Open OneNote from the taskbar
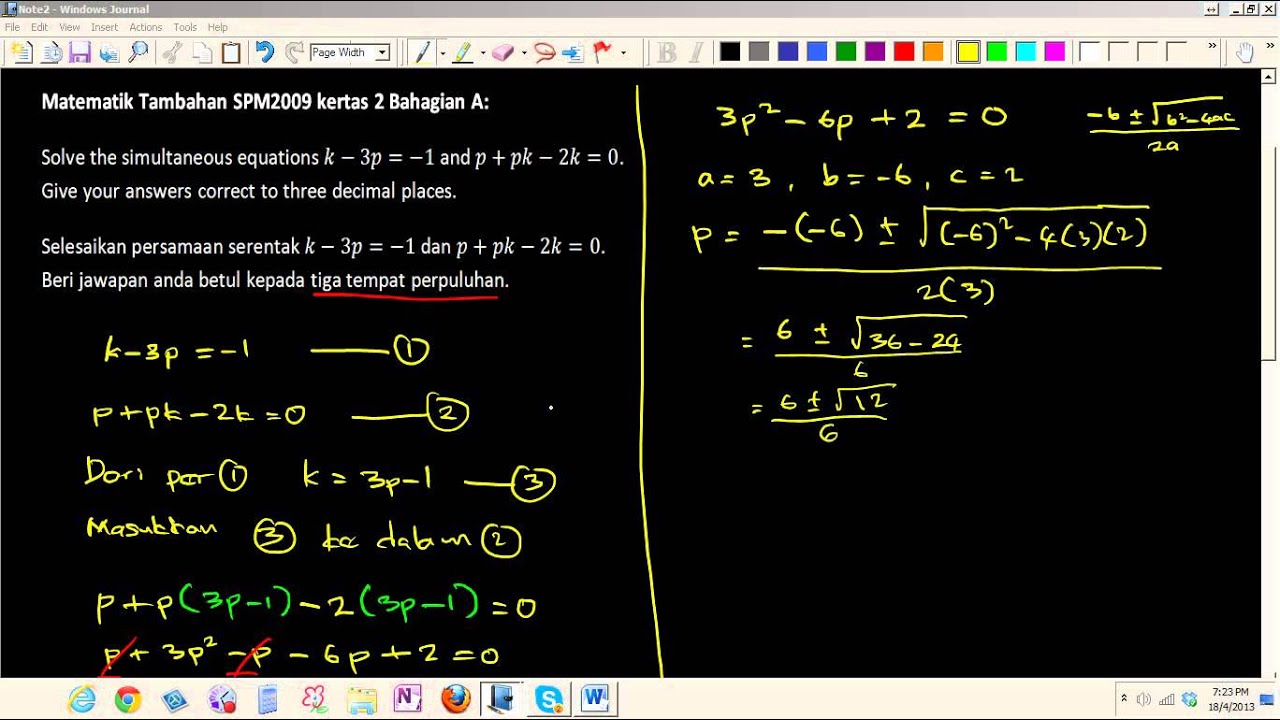Viewport: 1280px width, 720px height. click(x=408, y=699)
